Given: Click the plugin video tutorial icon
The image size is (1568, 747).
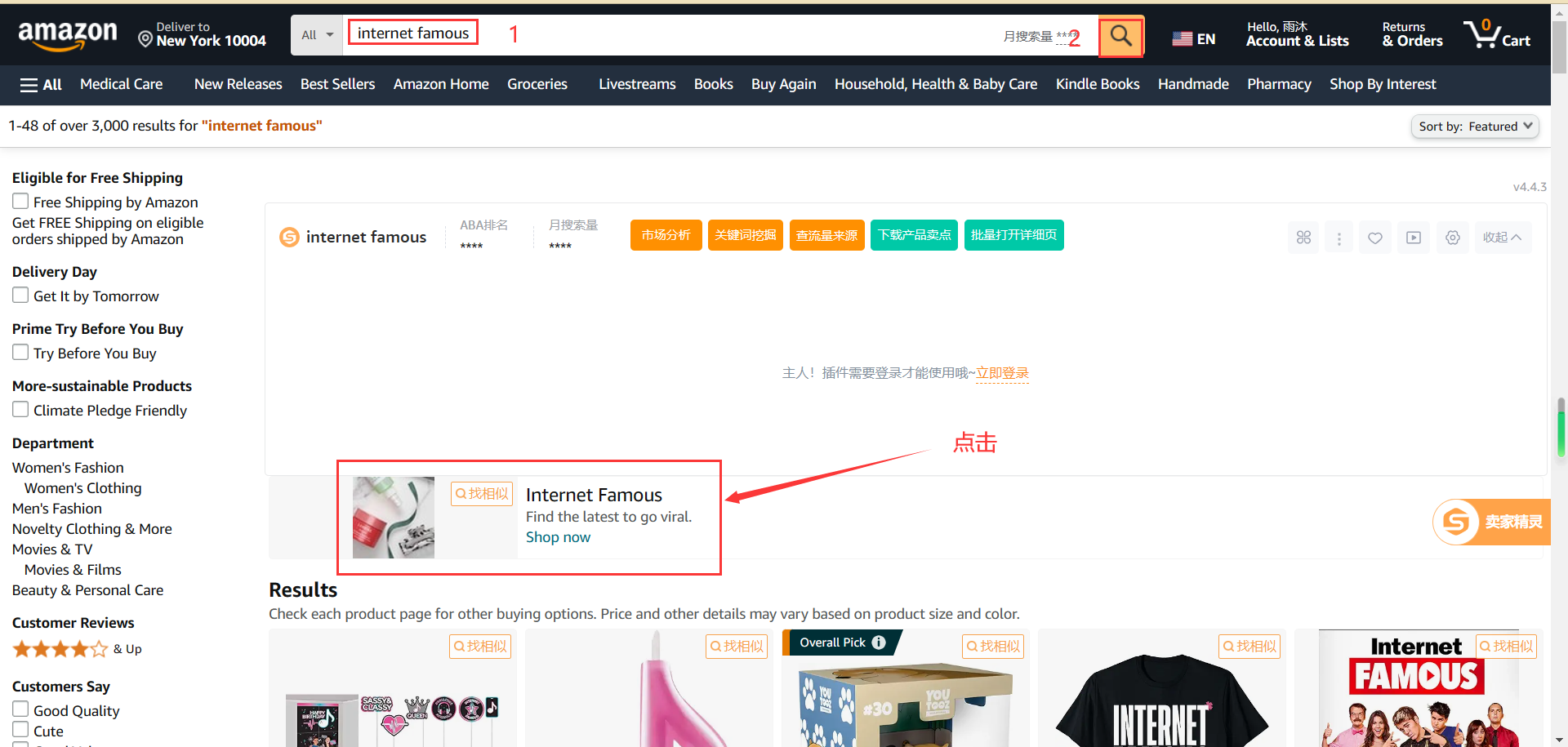Looking at the screenshot, I should coord(1414,238).
